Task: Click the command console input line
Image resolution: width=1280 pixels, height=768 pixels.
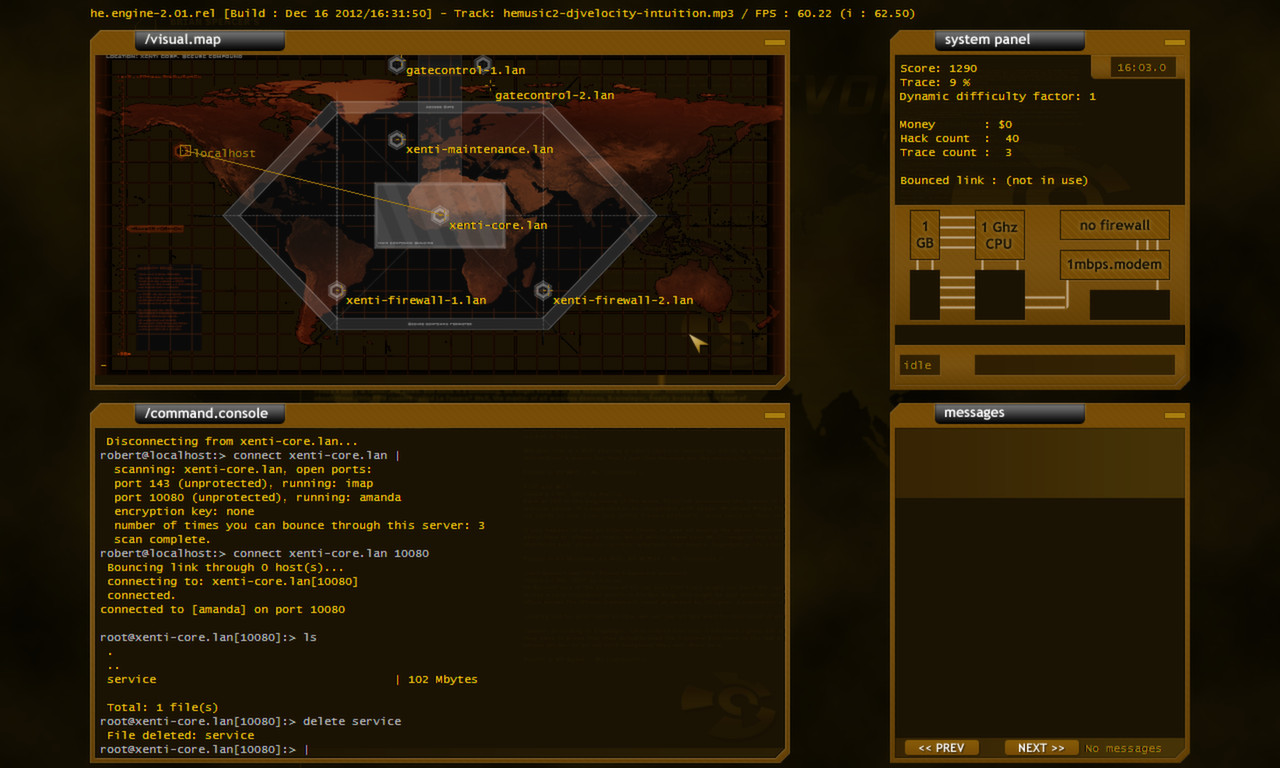Action: point(440,748)
